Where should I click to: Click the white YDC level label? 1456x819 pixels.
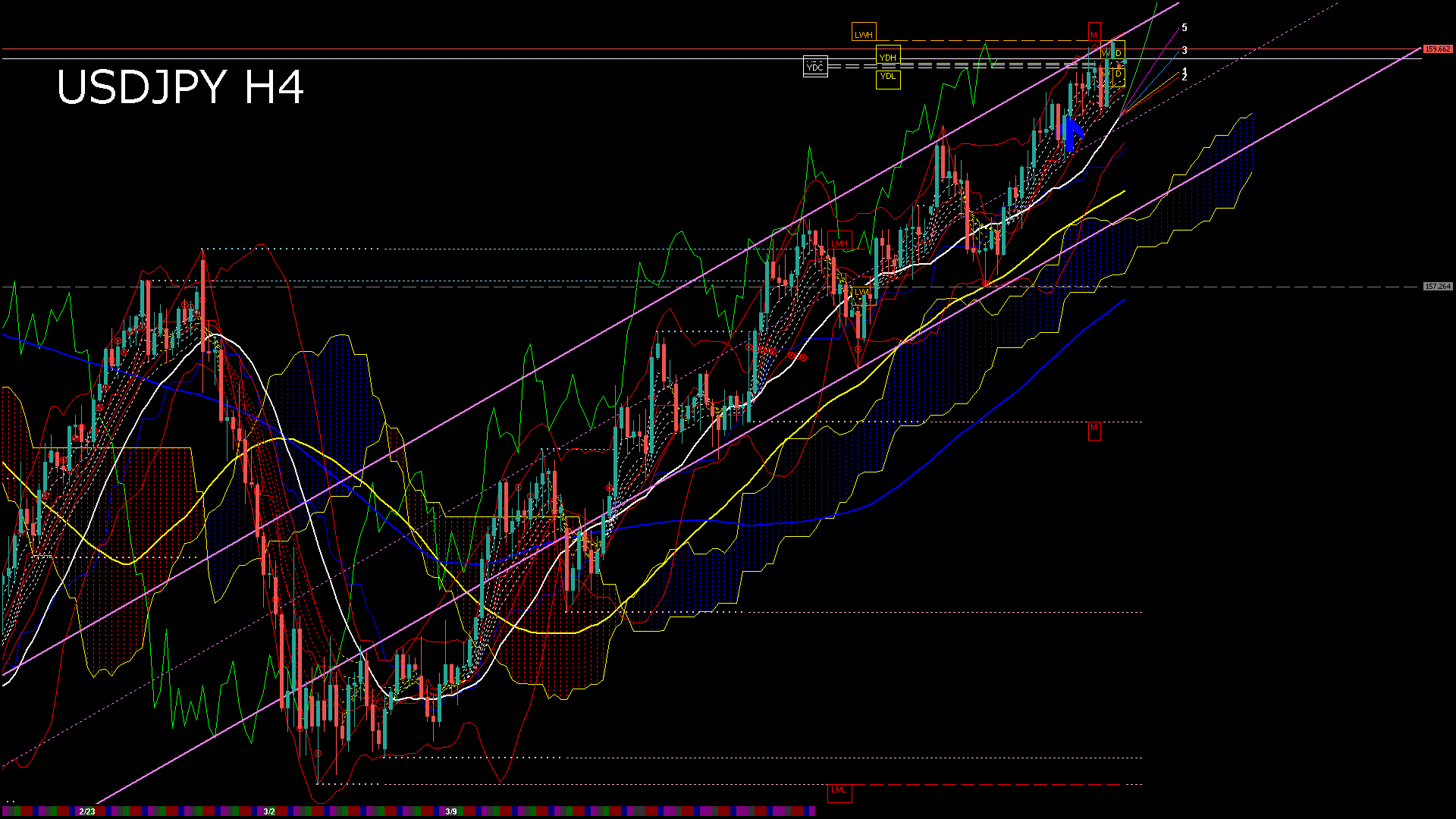(814, 67)
